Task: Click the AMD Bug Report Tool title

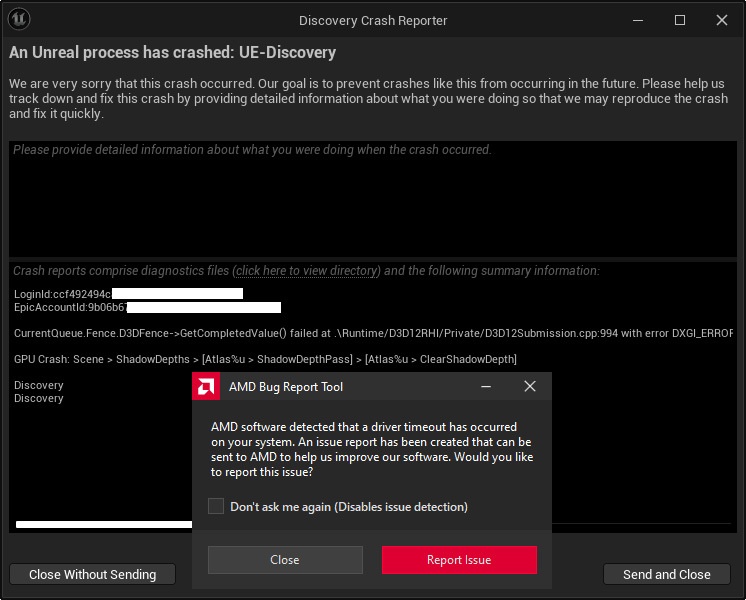Action: click(x=286, y=387)
